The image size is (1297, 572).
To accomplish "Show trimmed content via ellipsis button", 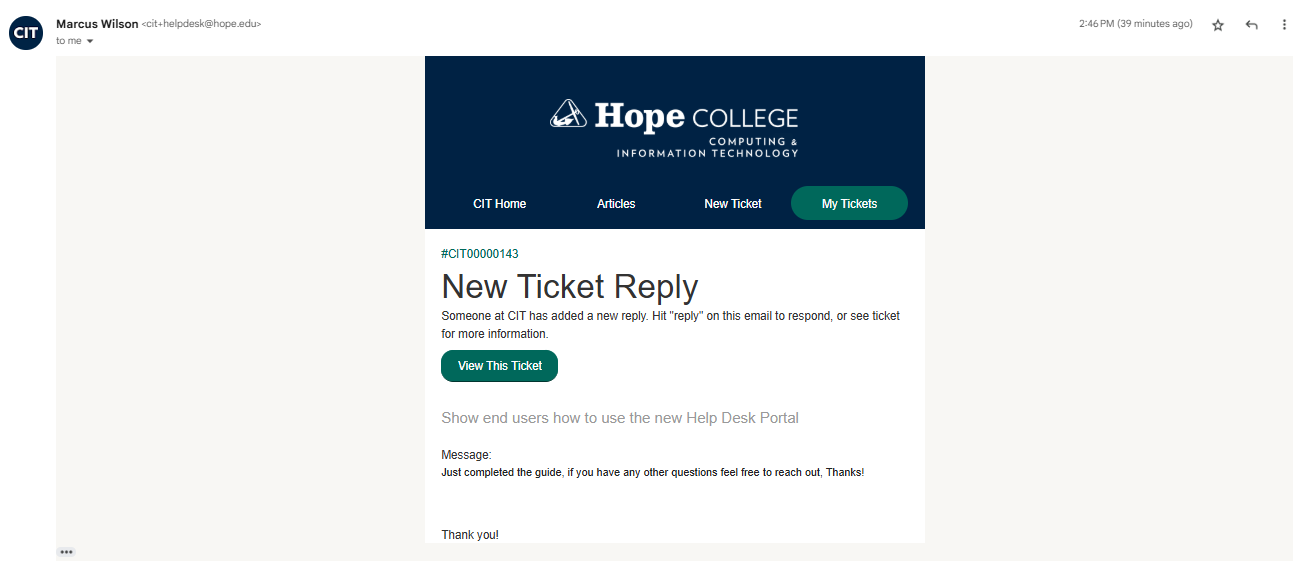I will click(66, 552).
